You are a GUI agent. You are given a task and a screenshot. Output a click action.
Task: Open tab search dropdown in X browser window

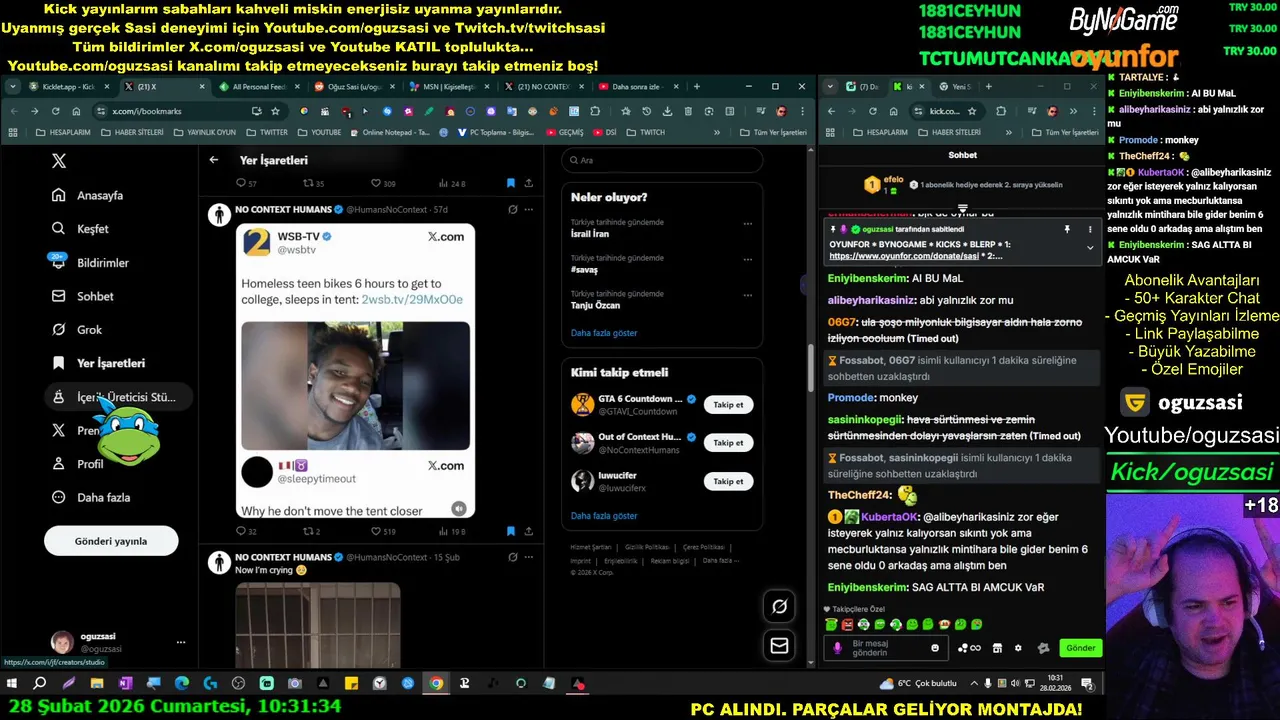click(12, 87)
